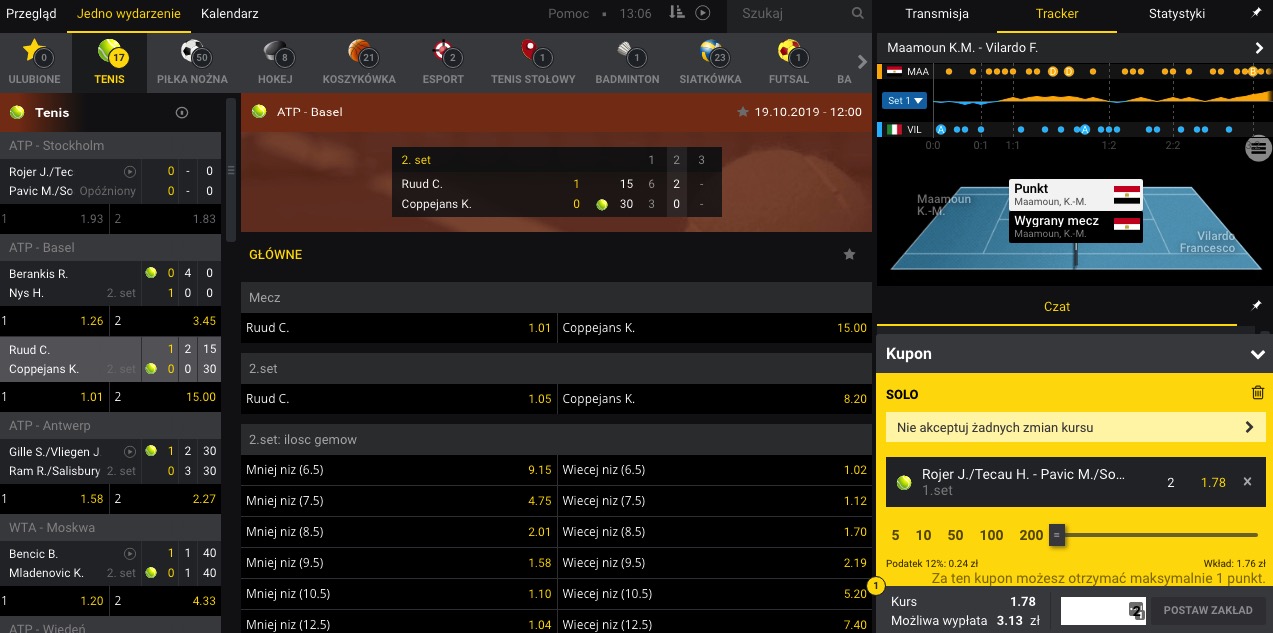Screen dimensions: 1273x633
Task: Expand odds change acceptance options
Action: tap(1075, 427)
